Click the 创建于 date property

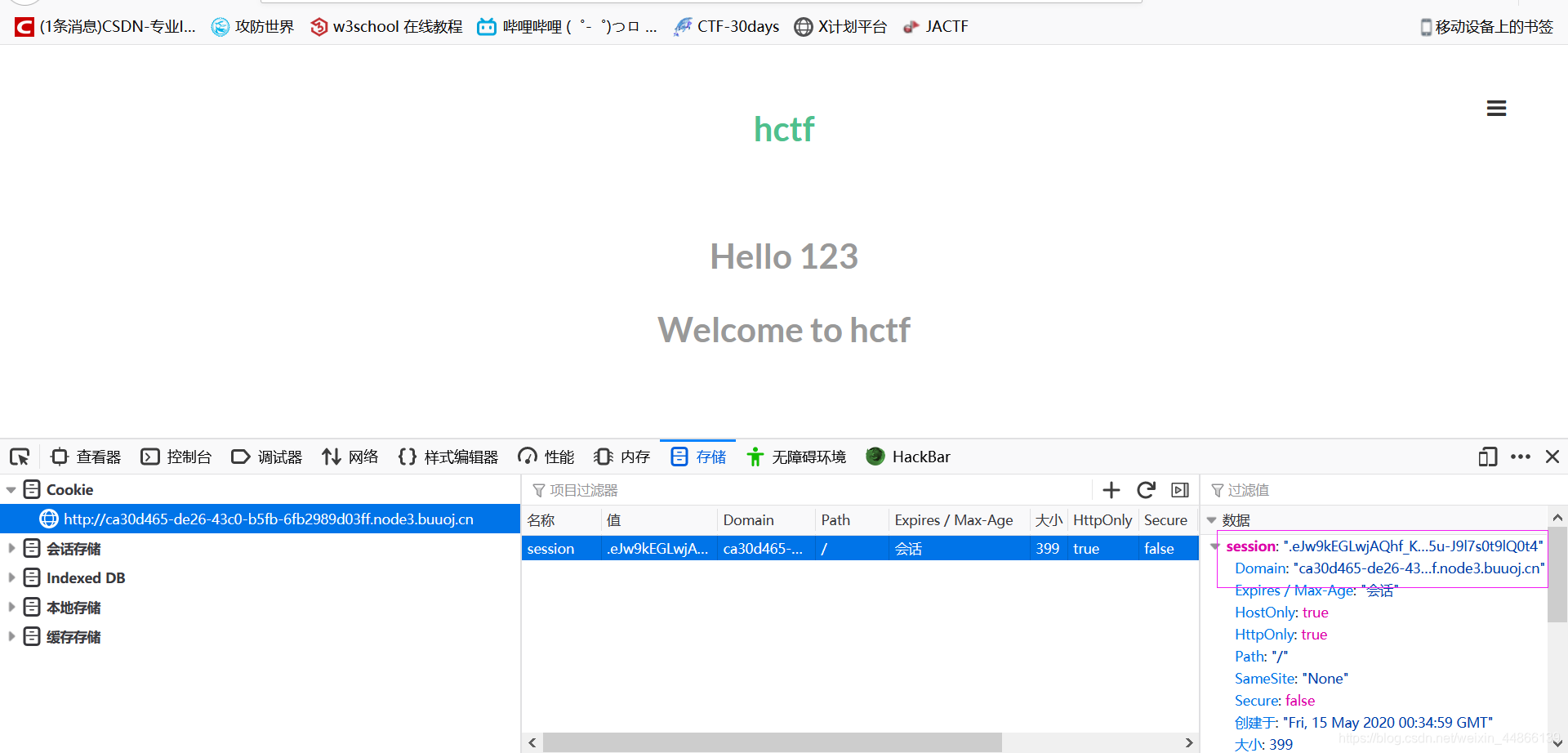pyautogui.click(x=1363, y=723)
